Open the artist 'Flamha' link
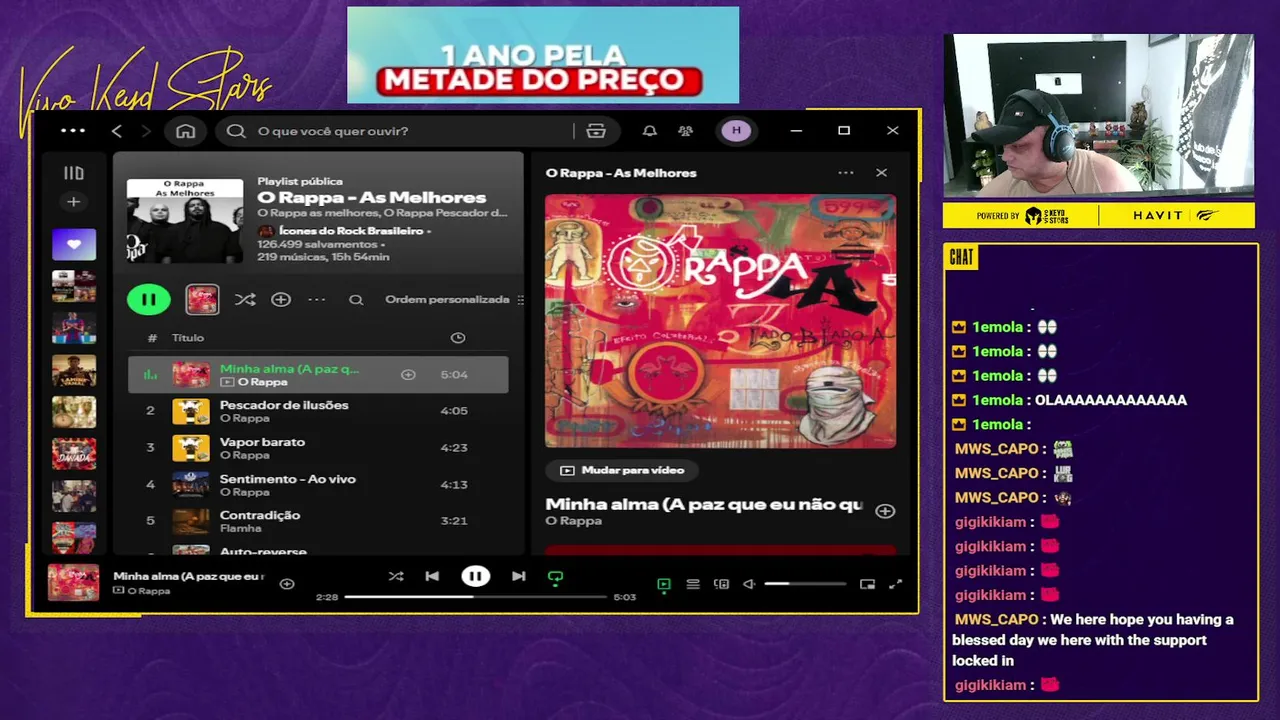 [240, 528]
